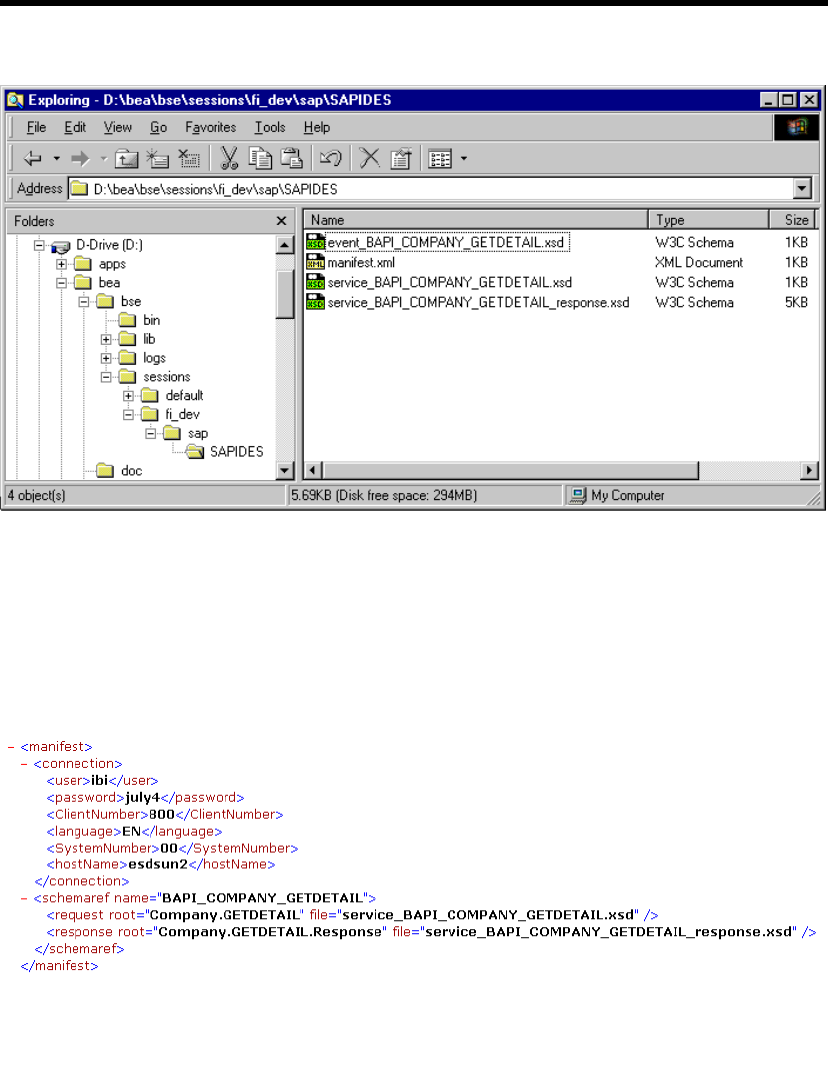This screenshot has height=1077, width=828.
Task: Sort files by Type column header
Action: click(x=708, y=220)
